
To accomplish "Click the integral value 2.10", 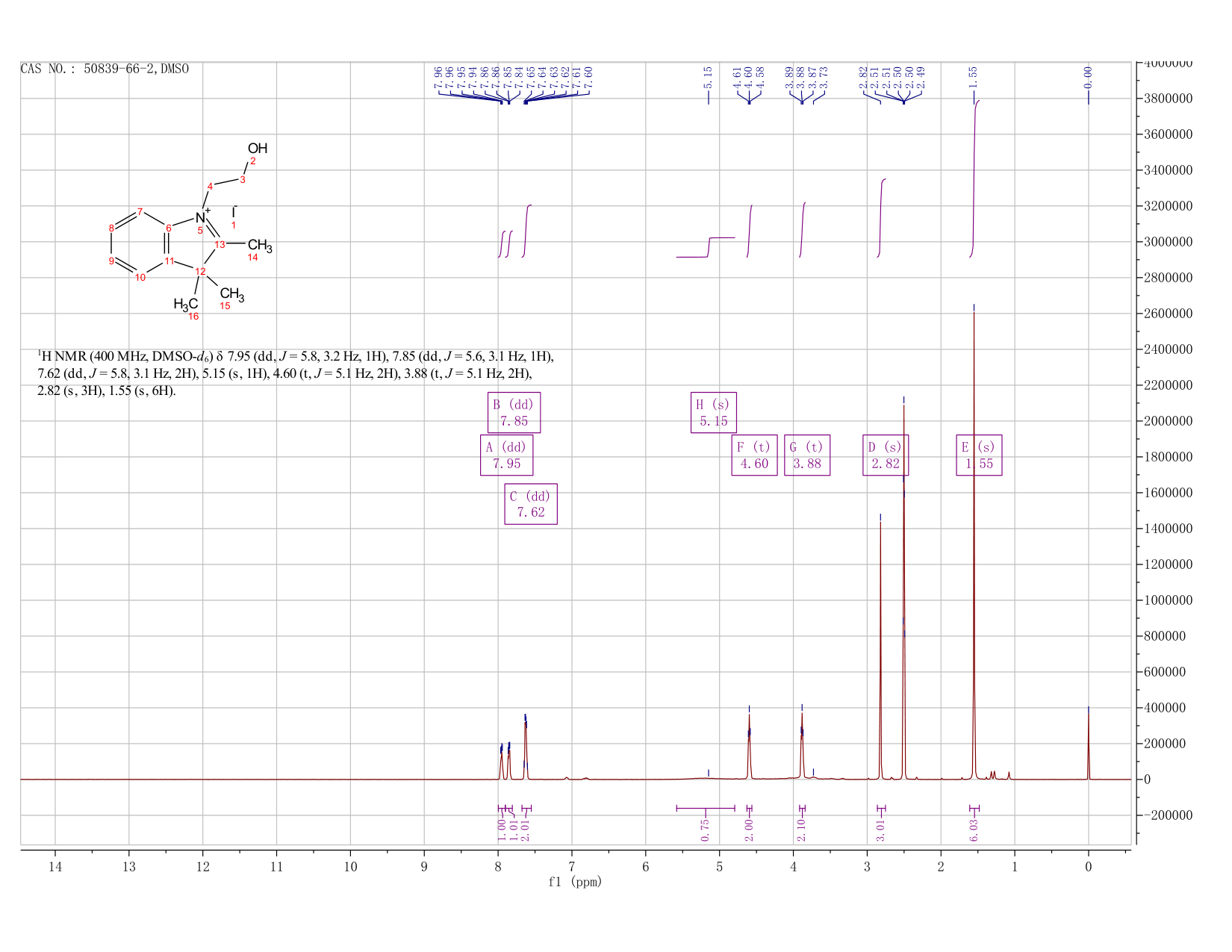I will (x=801, y=830).
